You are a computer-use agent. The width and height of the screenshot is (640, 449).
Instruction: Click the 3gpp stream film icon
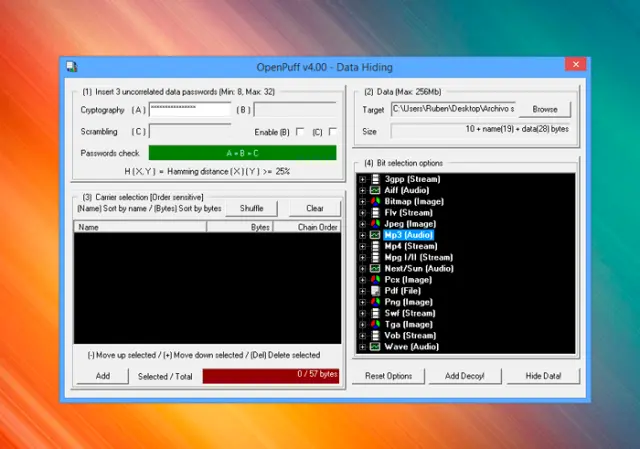point(374,179)
